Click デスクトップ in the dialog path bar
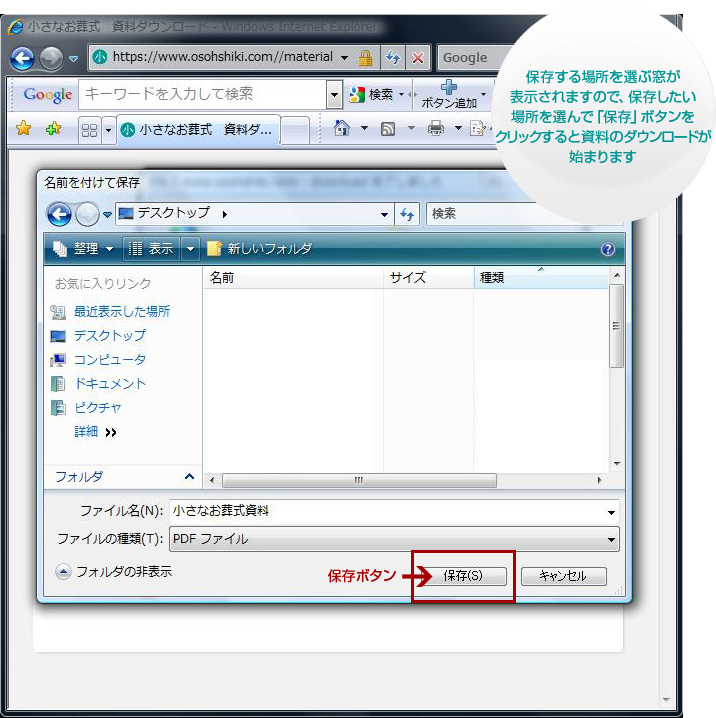The image size is (716, 718). 173,213
